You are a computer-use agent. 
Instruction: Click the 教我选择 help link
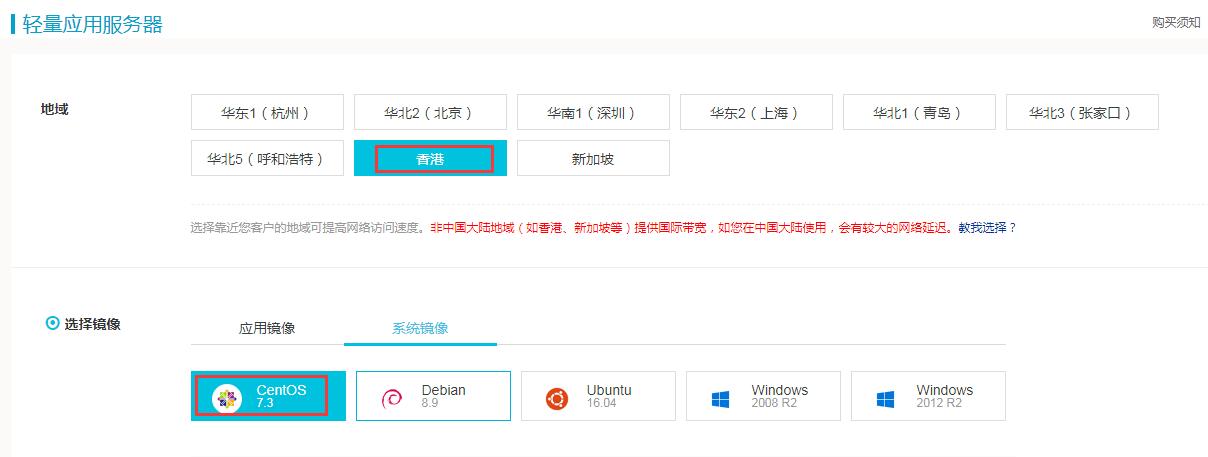click(982, 228)
